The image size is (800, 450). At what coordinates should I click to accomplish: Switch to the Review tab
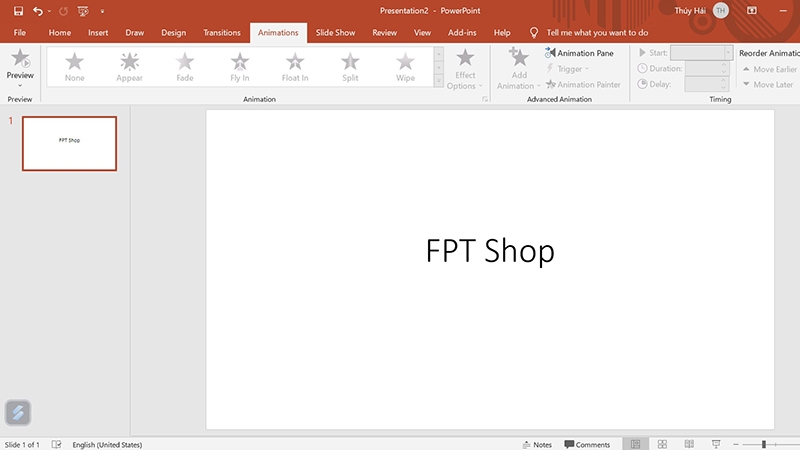pos(385,33)
